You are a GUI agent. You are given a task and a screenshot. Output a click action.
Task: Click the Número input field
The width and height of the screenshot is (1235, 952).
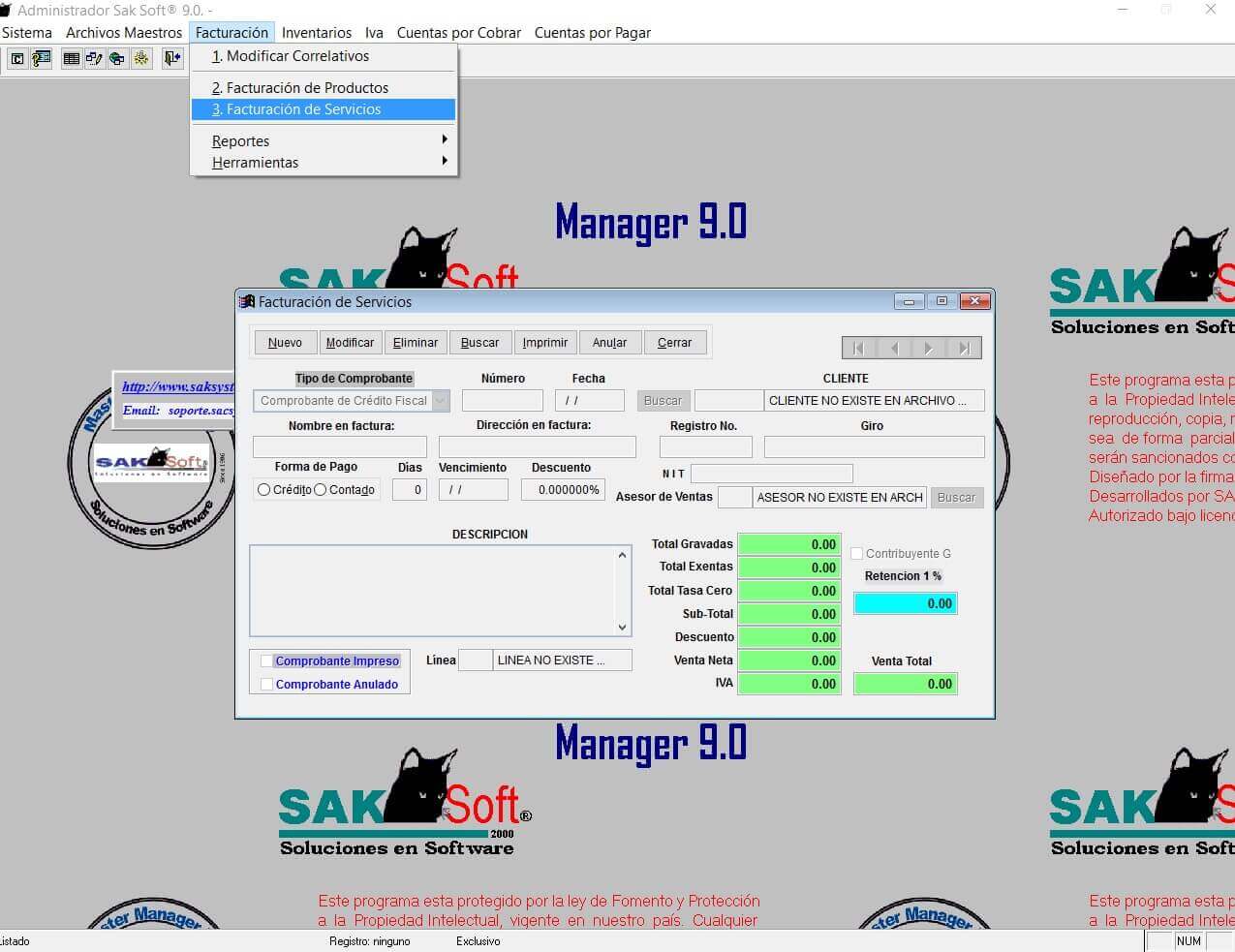pyautogui.click(x=503, y=400)
